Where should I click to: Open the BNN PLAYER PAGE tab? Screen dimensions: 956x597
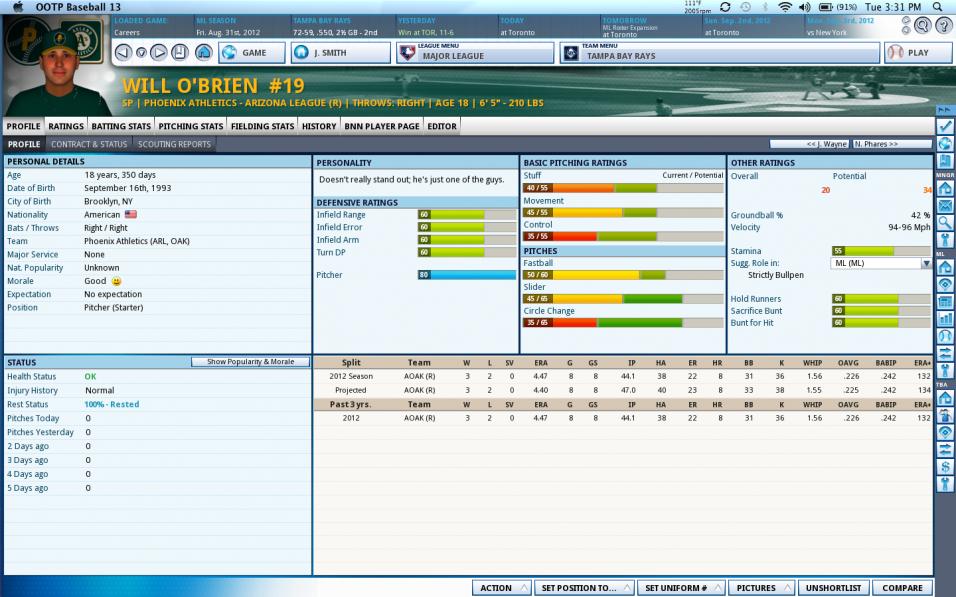pos(382,126)
